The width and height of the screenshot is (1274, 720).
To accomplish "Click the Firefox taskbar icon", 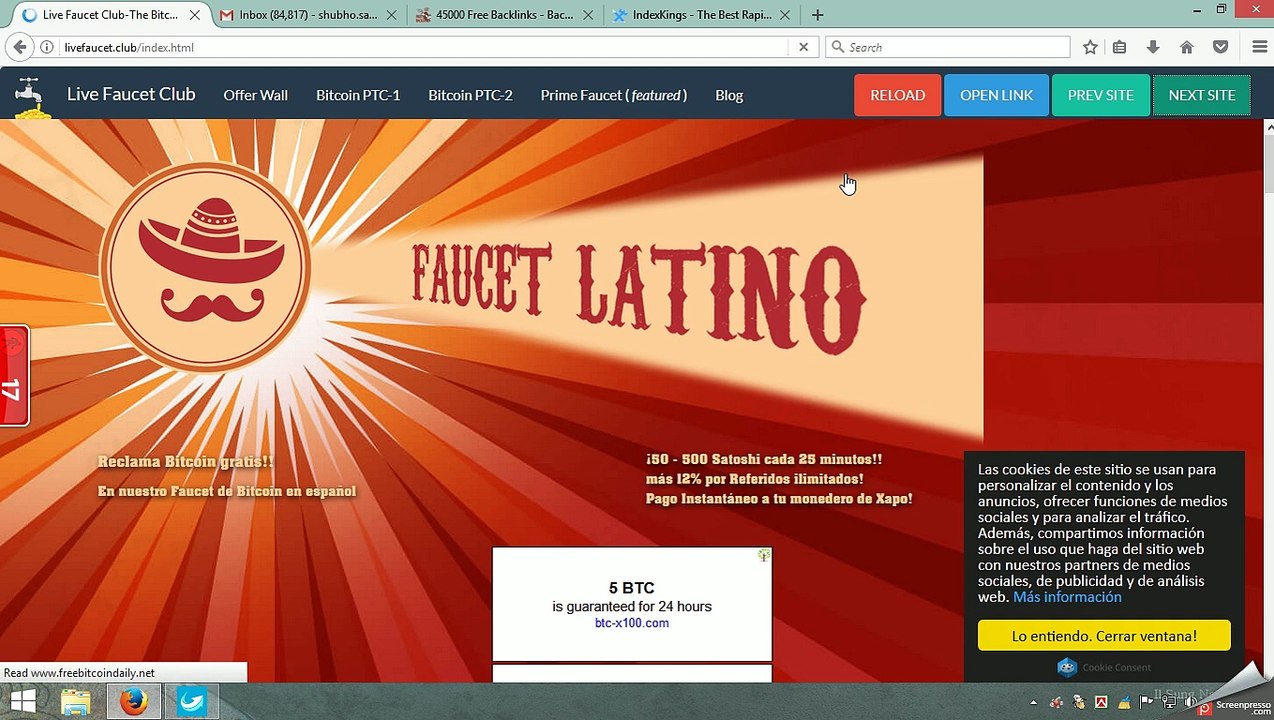I will [x=133, y=702].
